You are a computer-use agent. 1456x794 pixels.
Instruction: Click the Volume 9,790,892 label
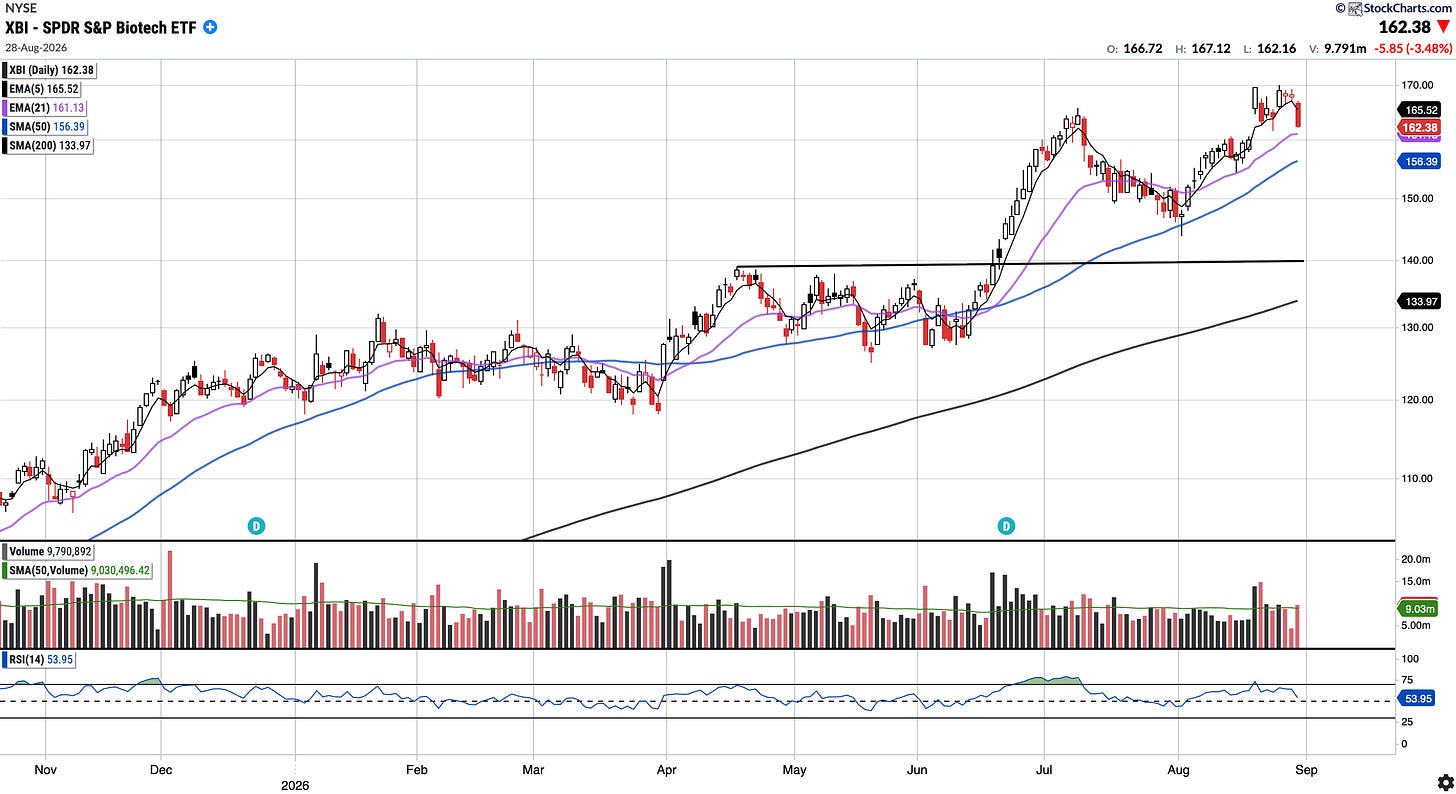tap(50, 551)
